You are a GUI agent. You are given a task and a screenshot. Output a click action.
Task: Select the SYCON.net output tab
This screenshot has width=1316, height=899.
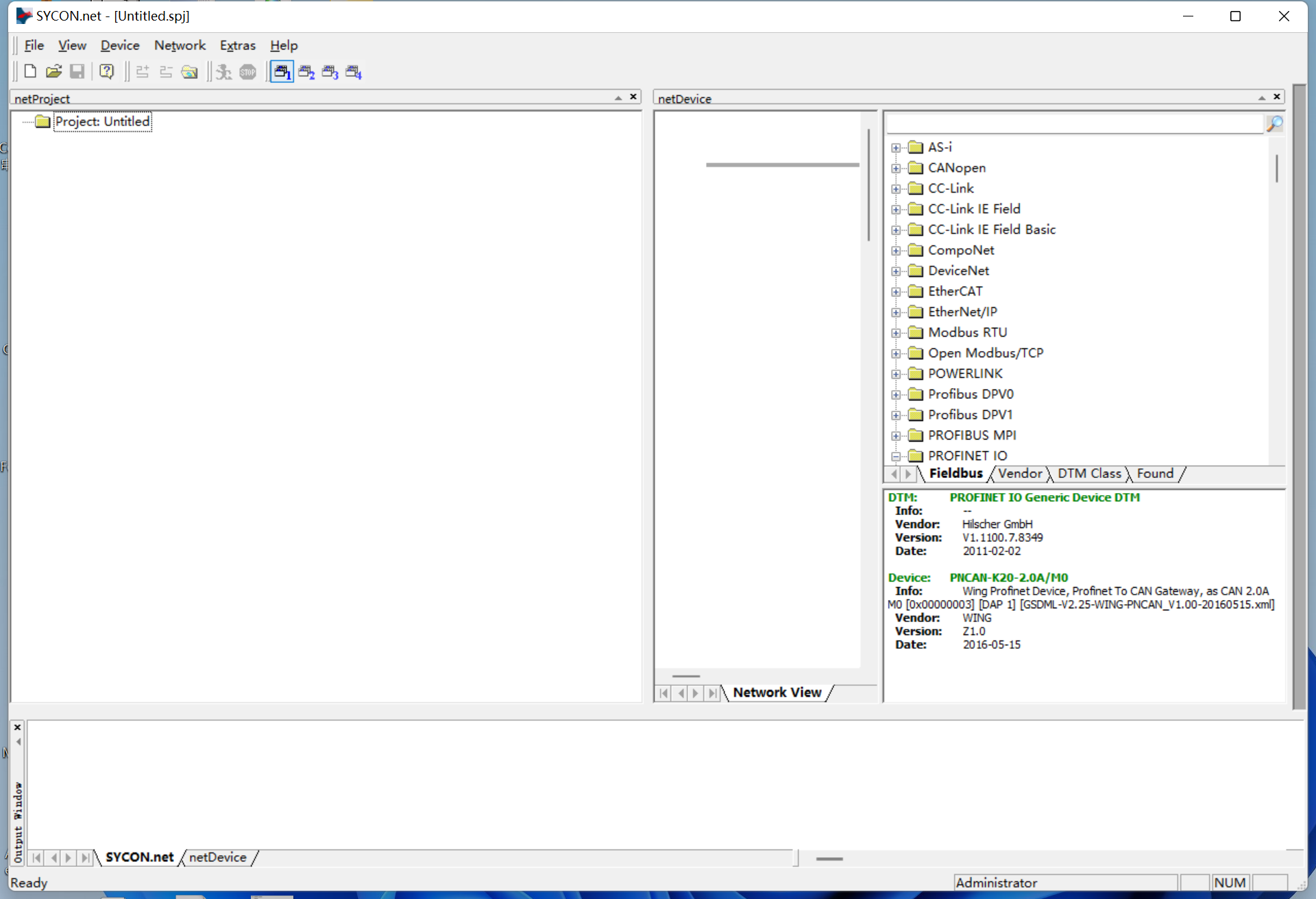(x=139, y=857)
